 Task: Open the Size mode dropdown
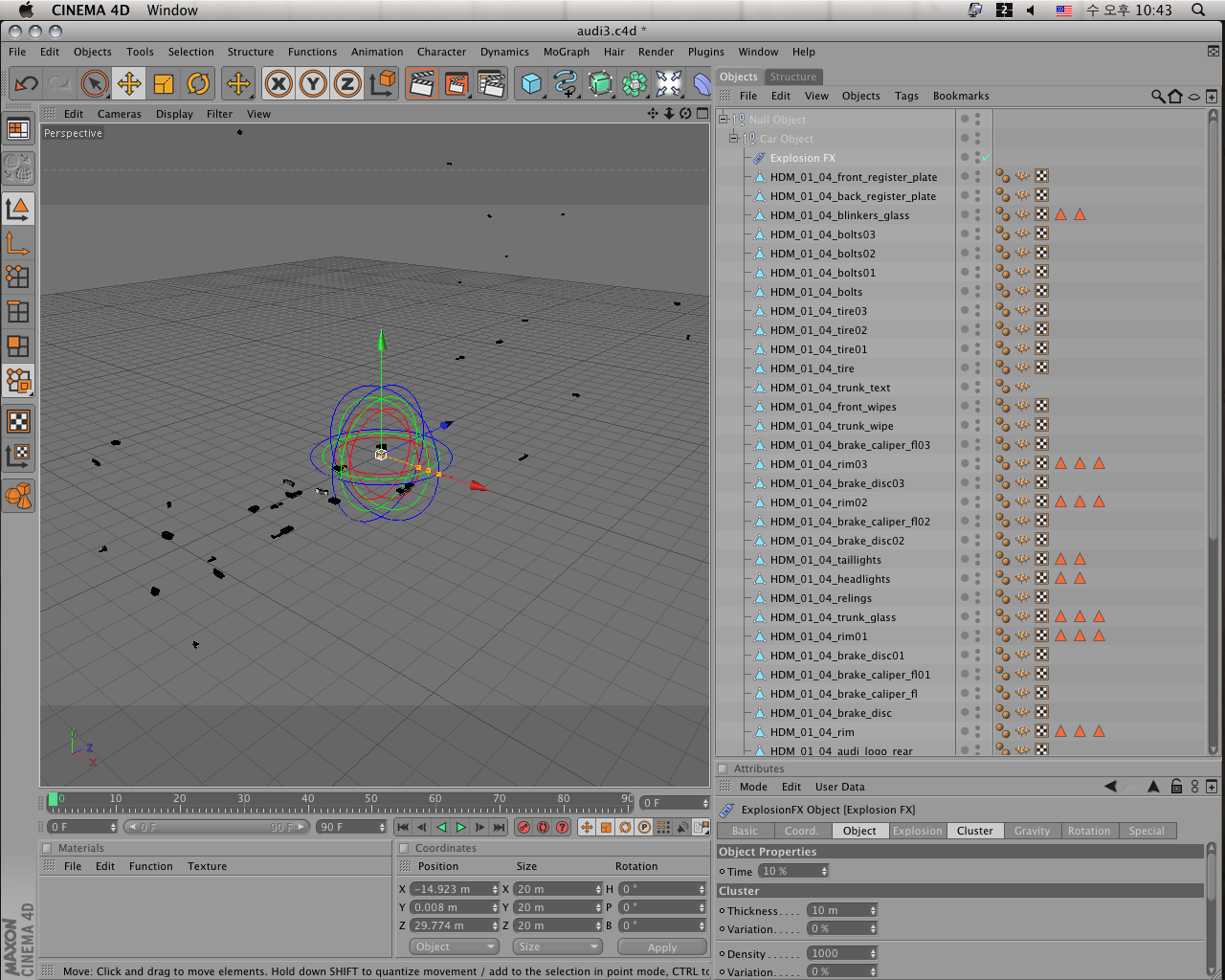pyautogui.click(x=557, y=947)
